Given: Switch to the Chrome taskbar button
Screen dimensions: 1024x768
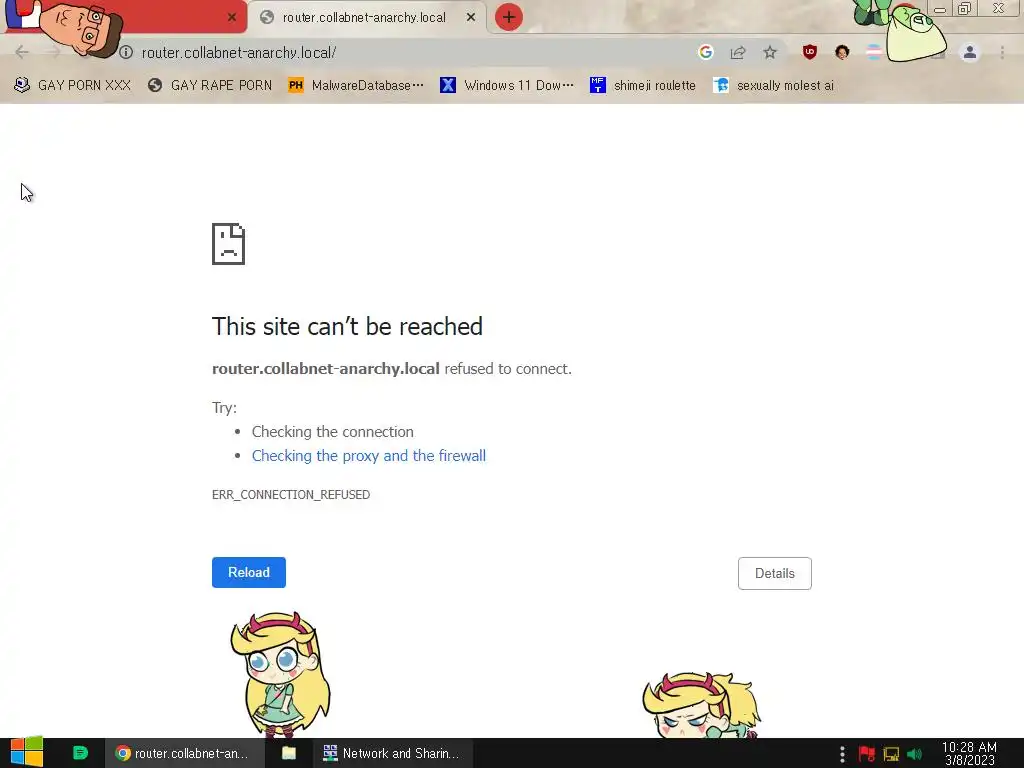Looking at the screenshot, I should [184, 753].
